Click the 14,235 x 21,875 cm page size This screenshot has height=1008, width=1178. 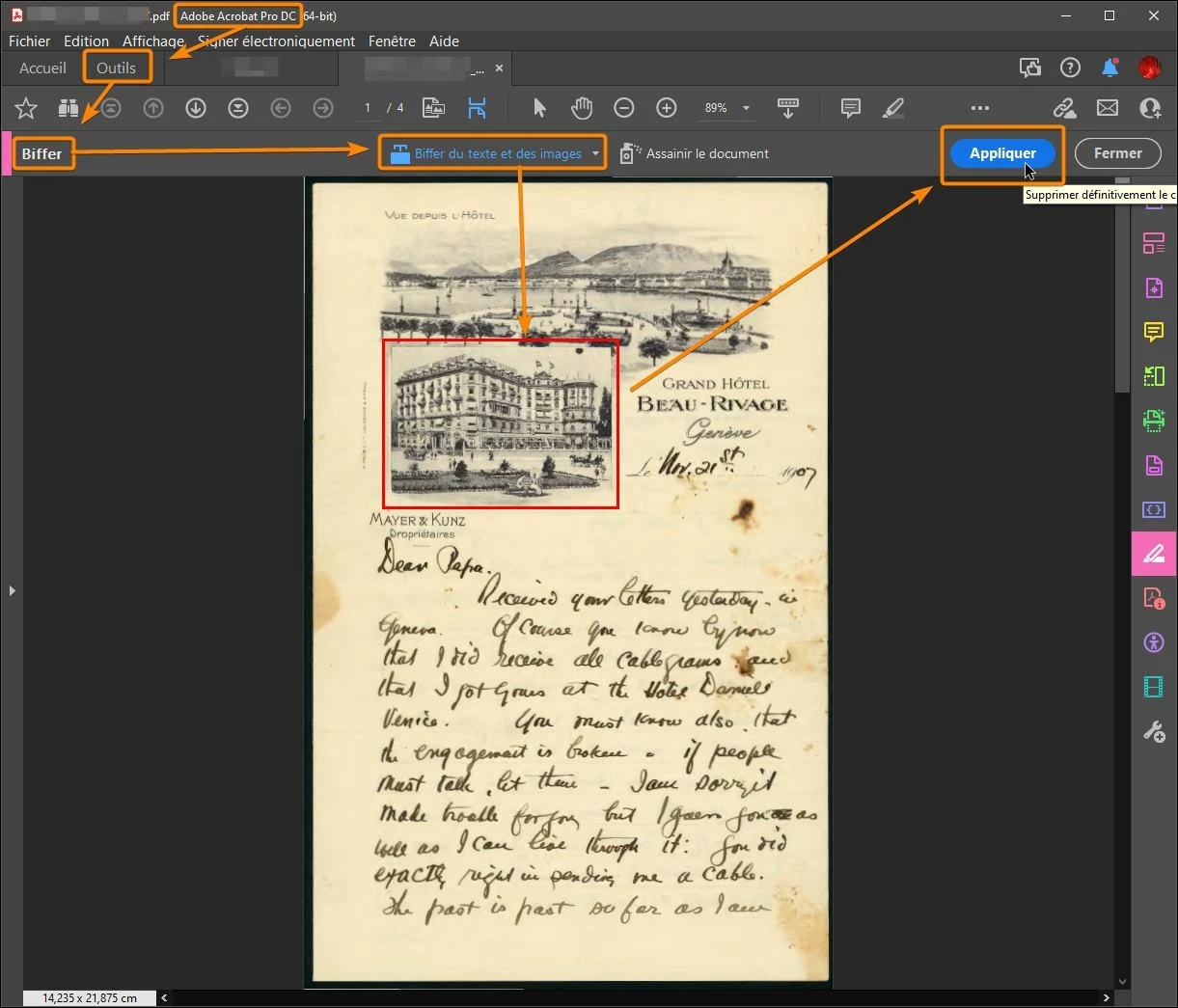point(90,998)
